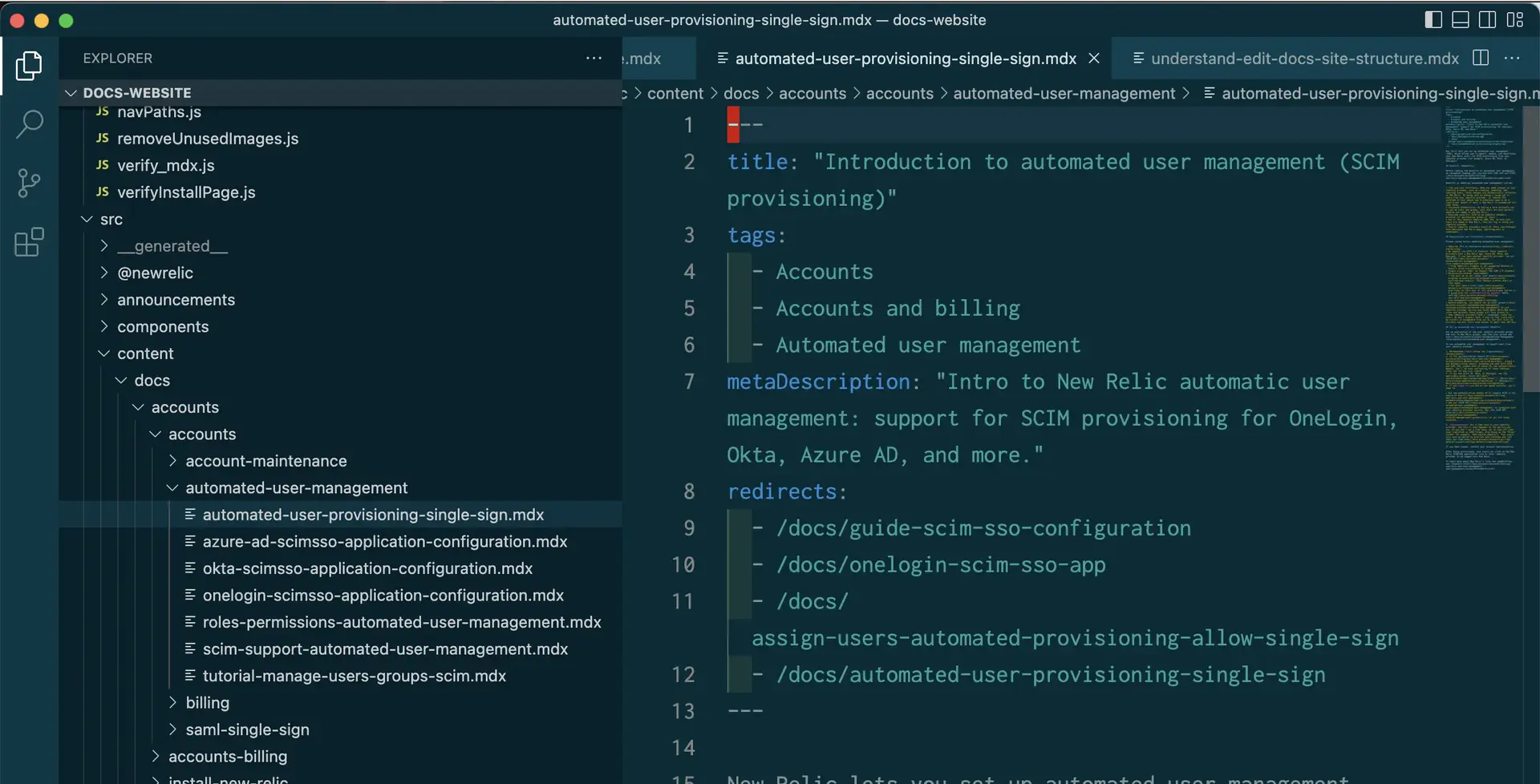Click line number 7 in gutter
1540x784 pixels.
[689, 382]
